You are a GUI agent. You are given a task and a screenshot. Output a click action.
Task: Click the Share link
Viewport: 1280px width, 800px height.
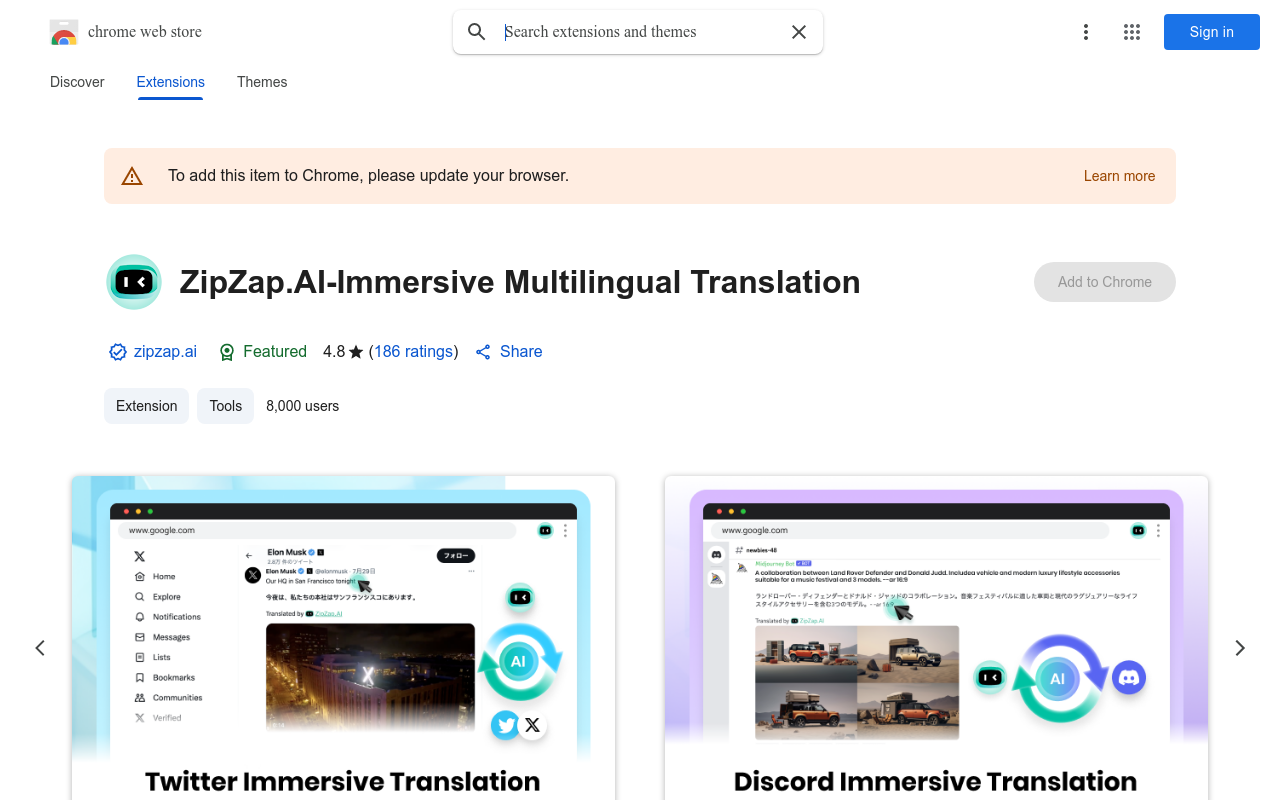tap(509, 352)
